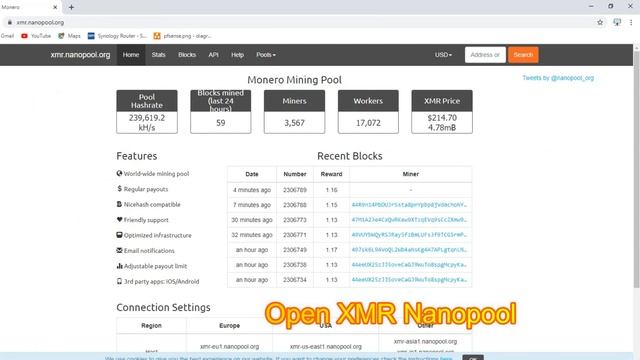Click the phone icon beside 3rd party apps

click(119, 281)
